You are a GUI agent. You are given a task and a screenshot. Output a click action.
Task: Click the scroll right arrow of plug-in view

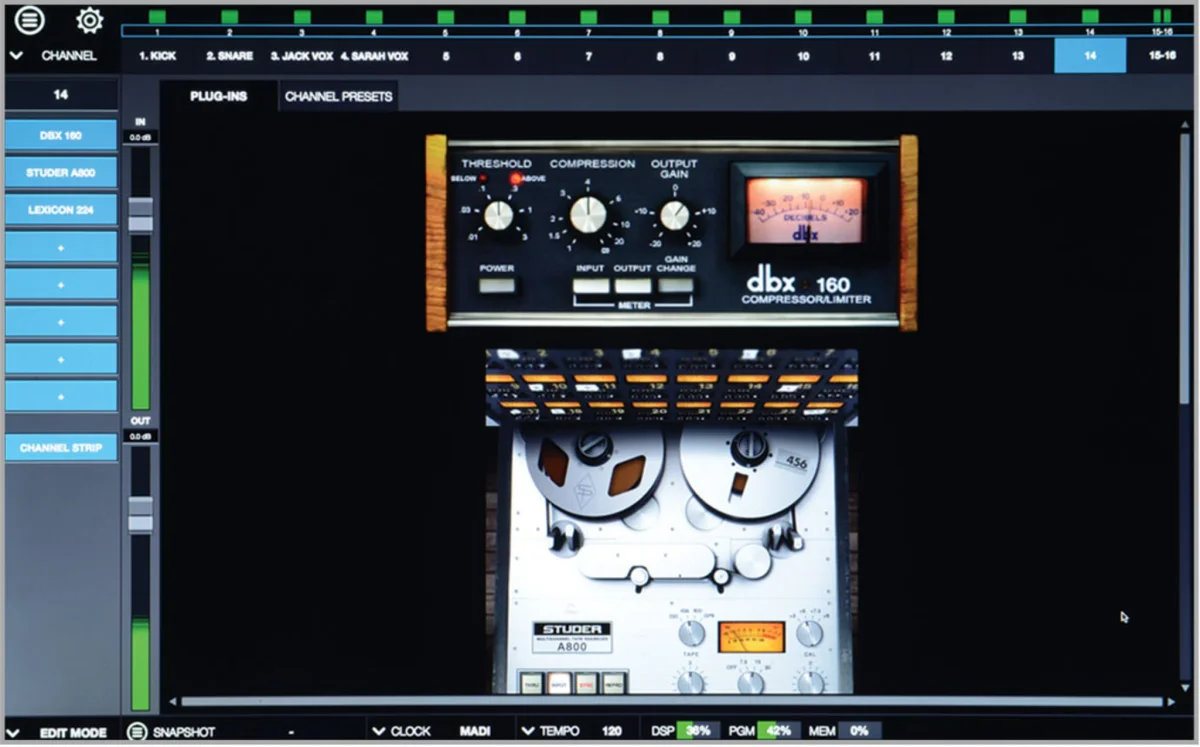pyautogui.click(x=1172, y=702)
